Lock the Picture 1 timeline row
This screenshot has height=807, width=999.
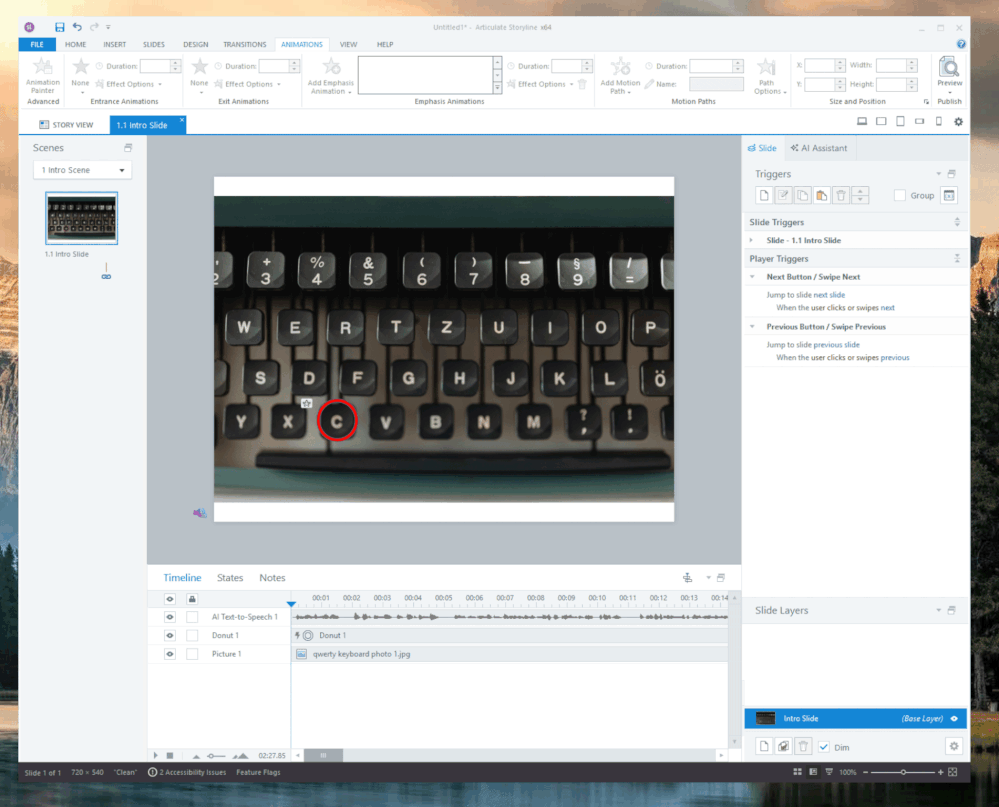click(192, 654)
